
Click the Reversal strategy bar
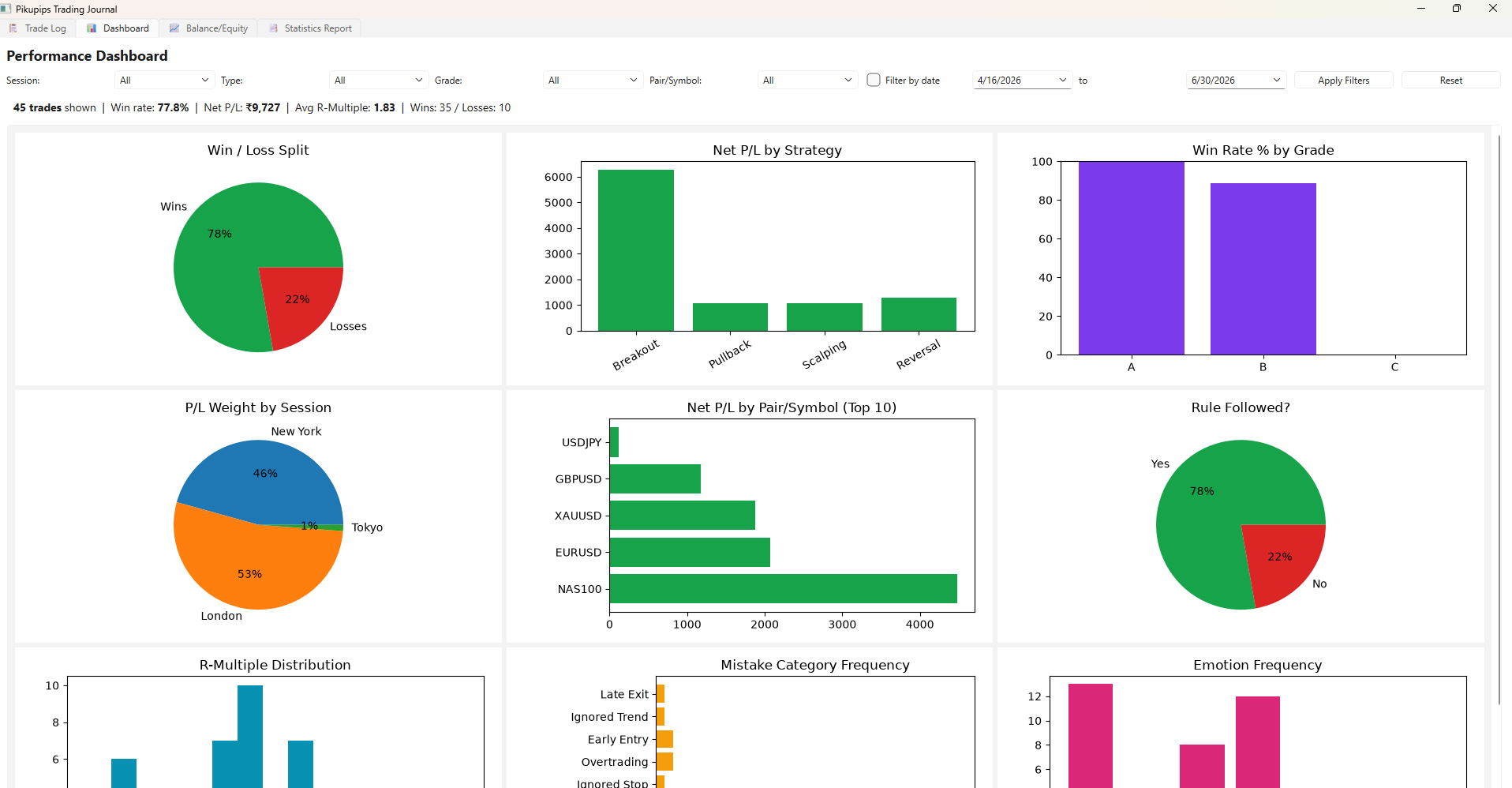click(x=919, y=314)
